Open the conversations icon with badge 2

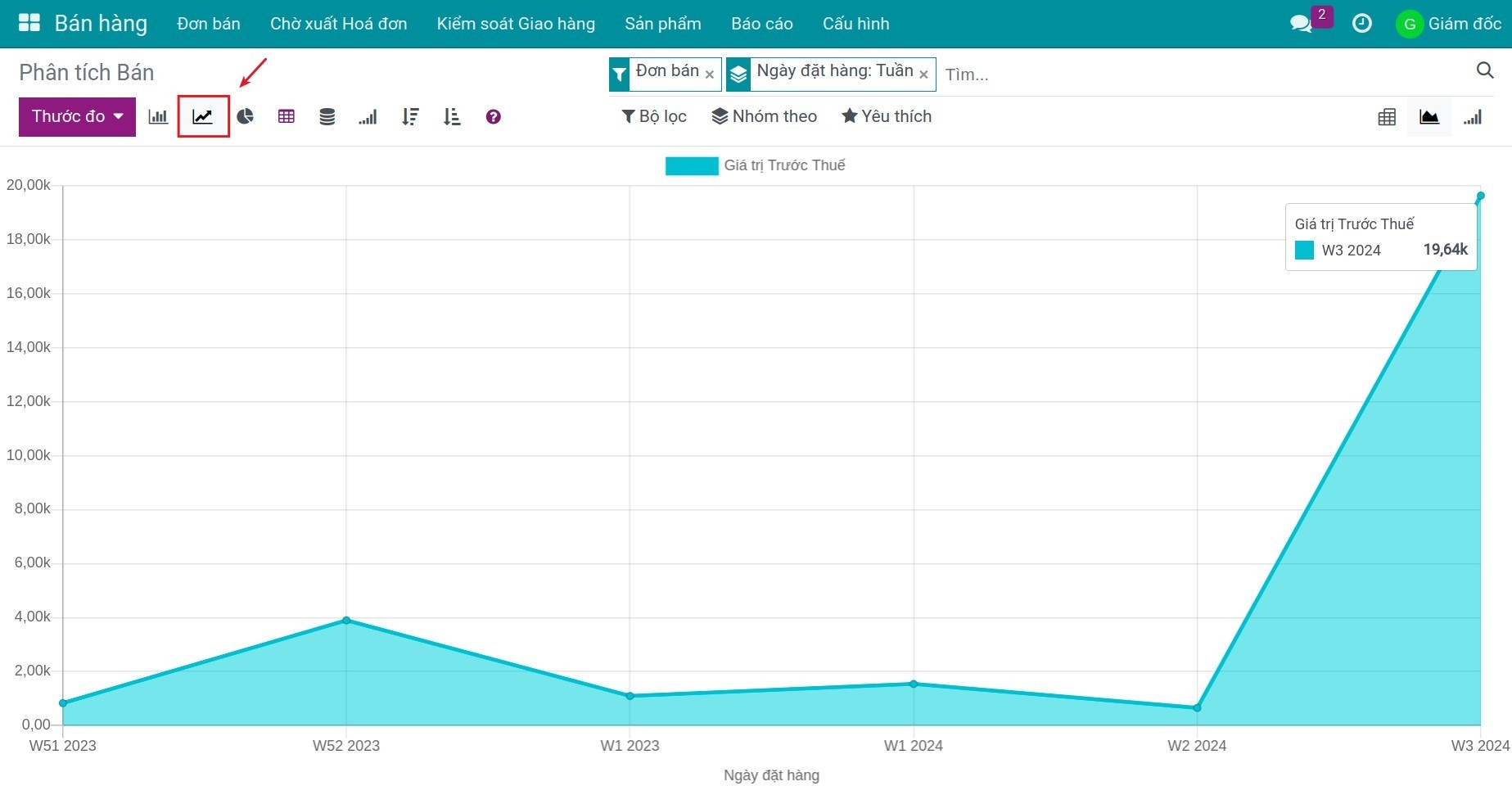(x=1301, y=24)
